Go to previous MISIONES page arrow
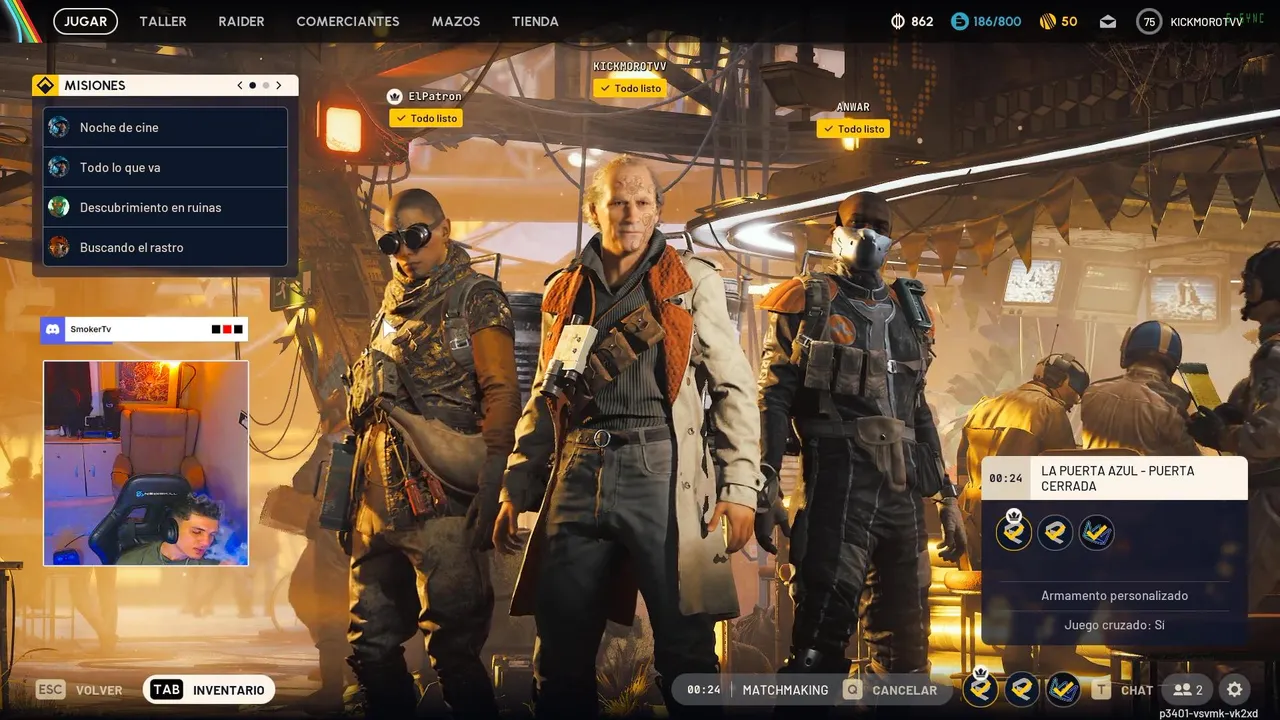1280x720 pixels. (x=240, y=86)
